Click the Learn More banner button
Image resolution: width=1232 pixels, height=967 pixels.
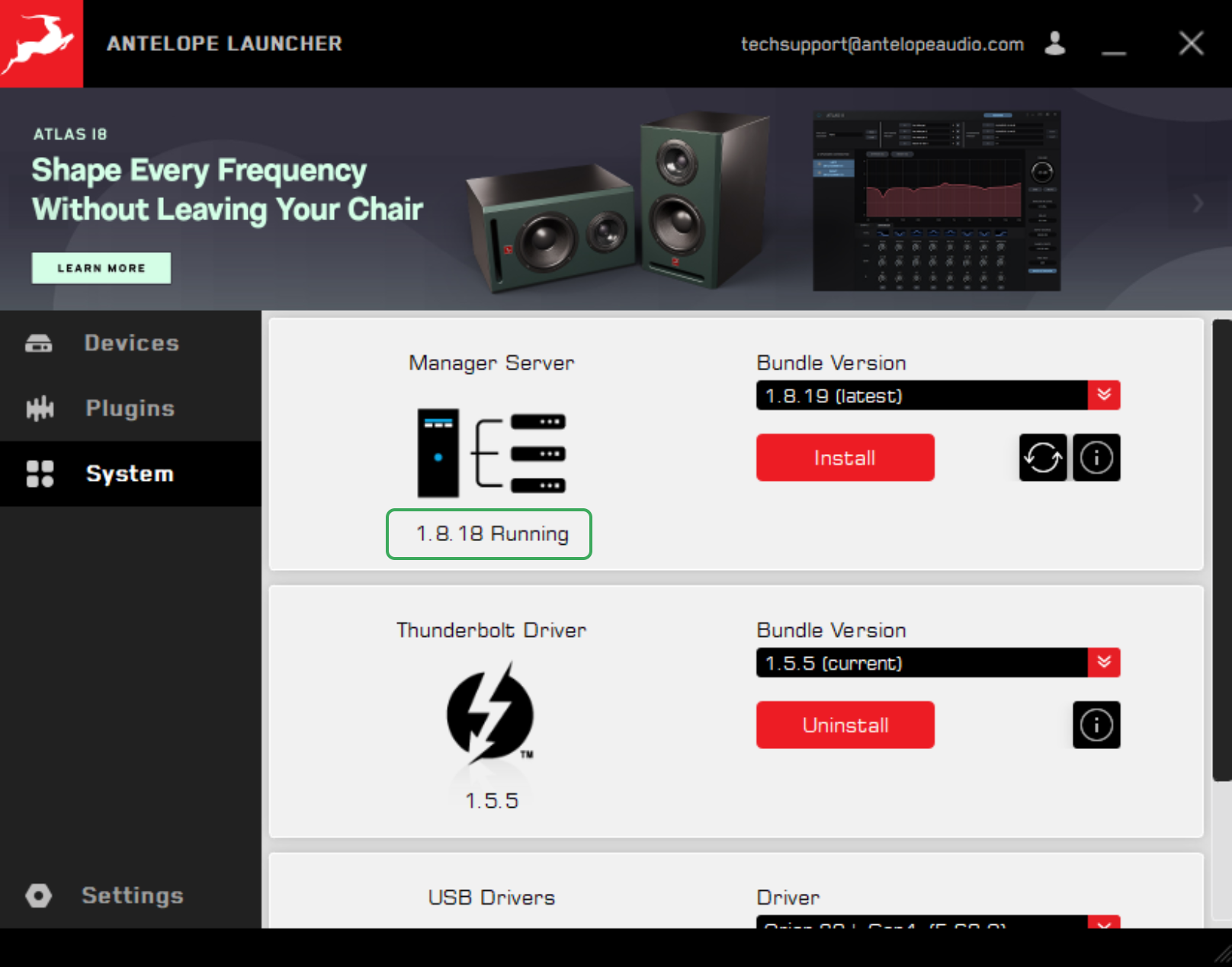(101, 268)
